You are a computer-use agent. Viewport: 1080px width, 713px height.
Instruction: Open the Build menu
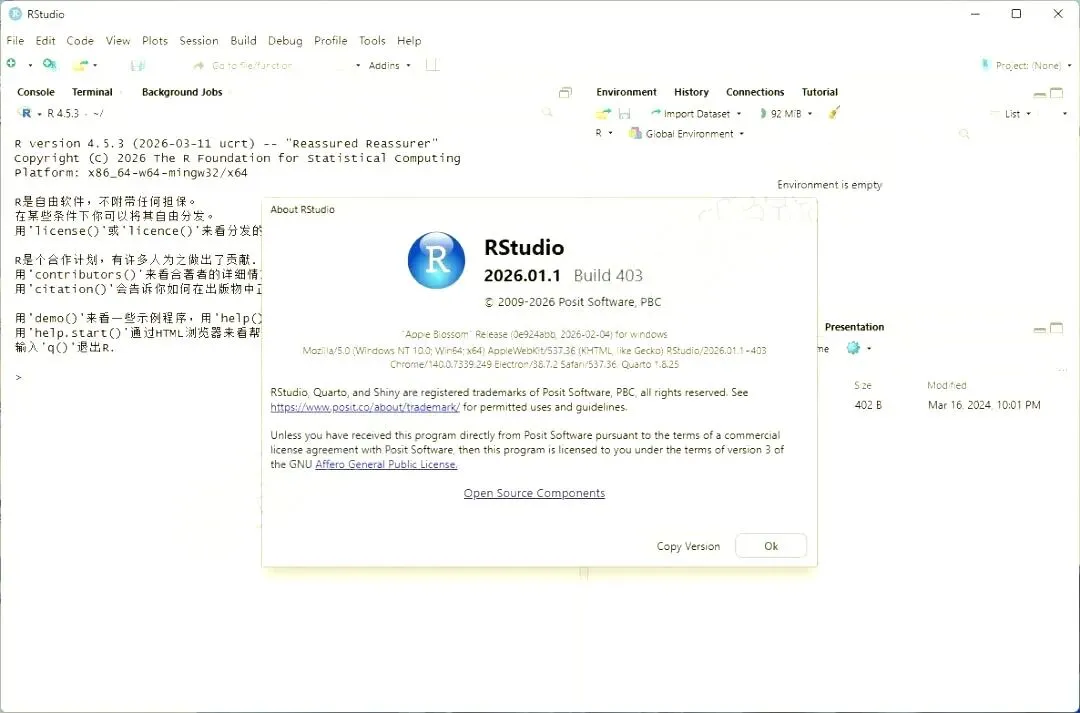pos(243,41)
